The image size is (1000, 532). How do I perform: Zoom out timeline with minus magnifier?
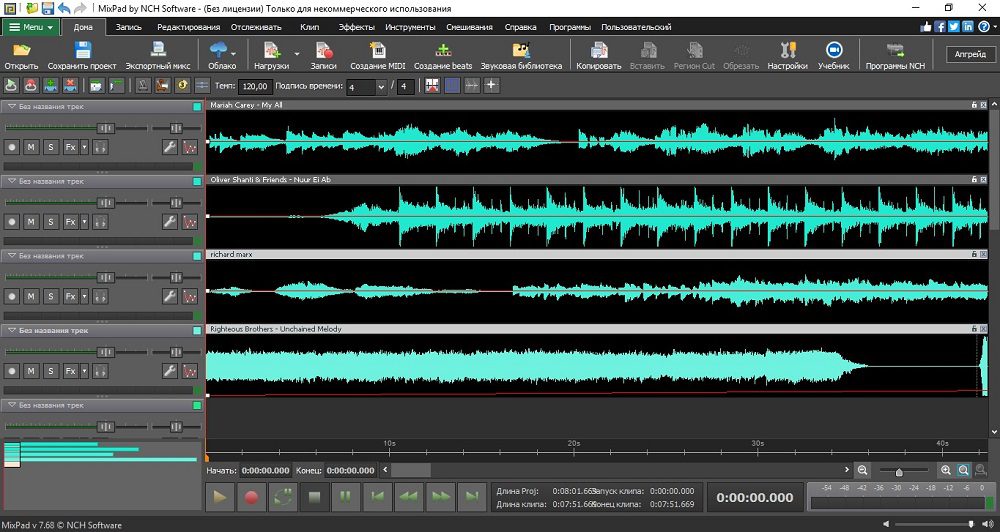(x=862, y=471)
